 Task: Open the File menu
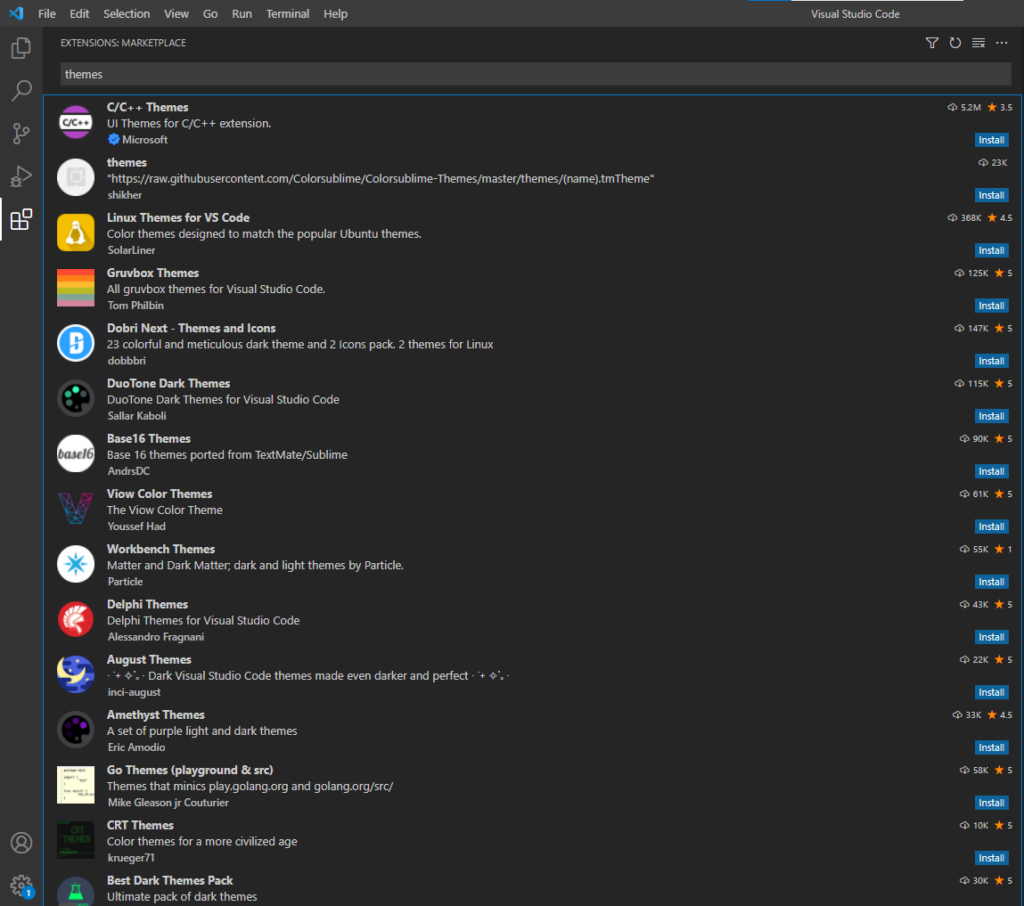(46, 13)
